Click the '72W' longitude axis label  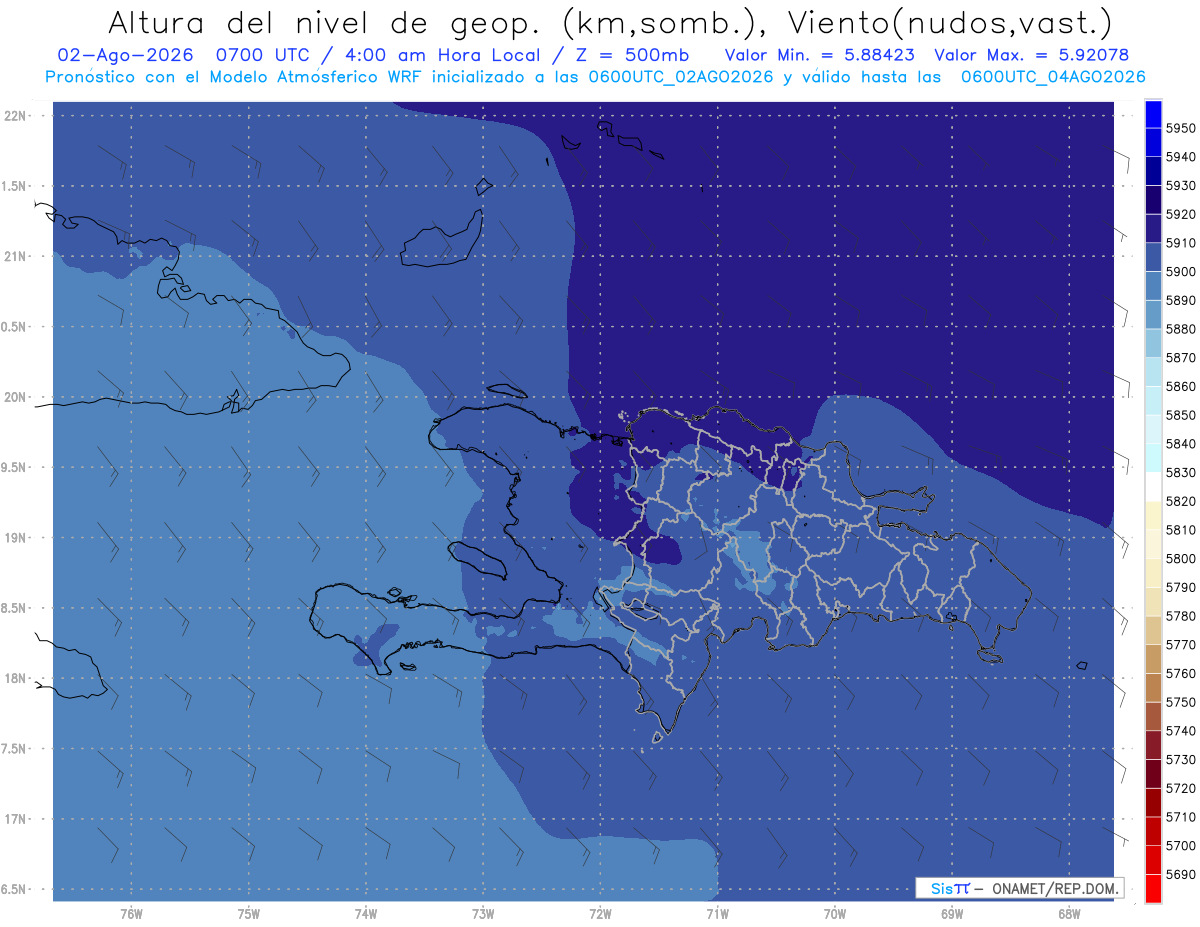pos(600,913)
